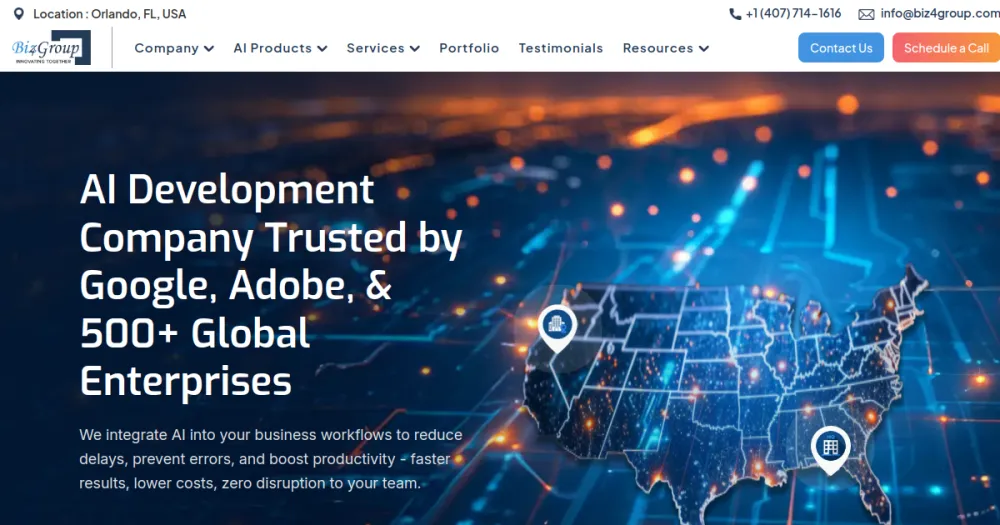This screenshot has height=525, width=1000.
Task: Click the office building map pin on west coast
Action: 557,327
